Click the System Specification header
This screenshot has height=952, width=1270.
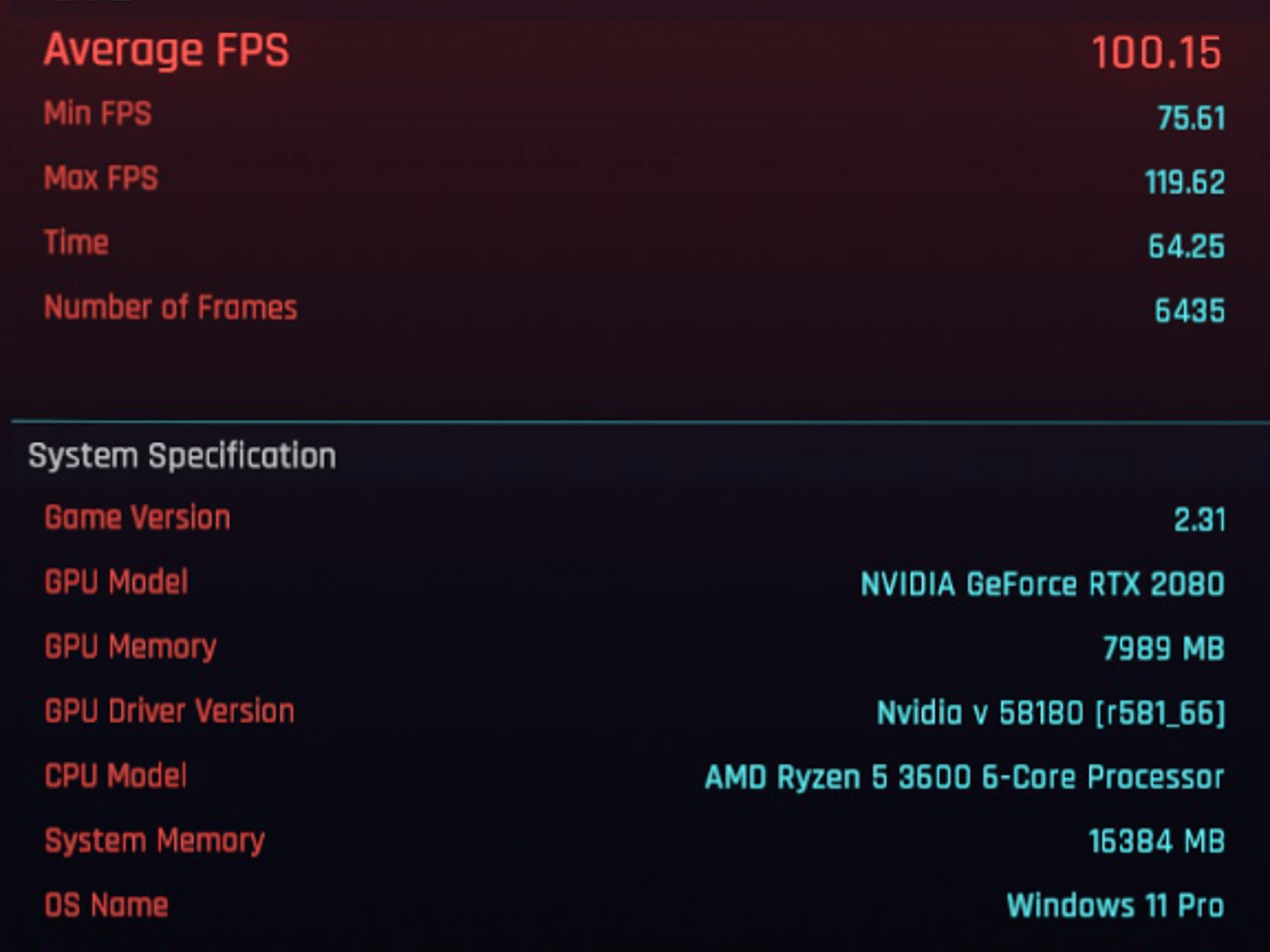182,457
